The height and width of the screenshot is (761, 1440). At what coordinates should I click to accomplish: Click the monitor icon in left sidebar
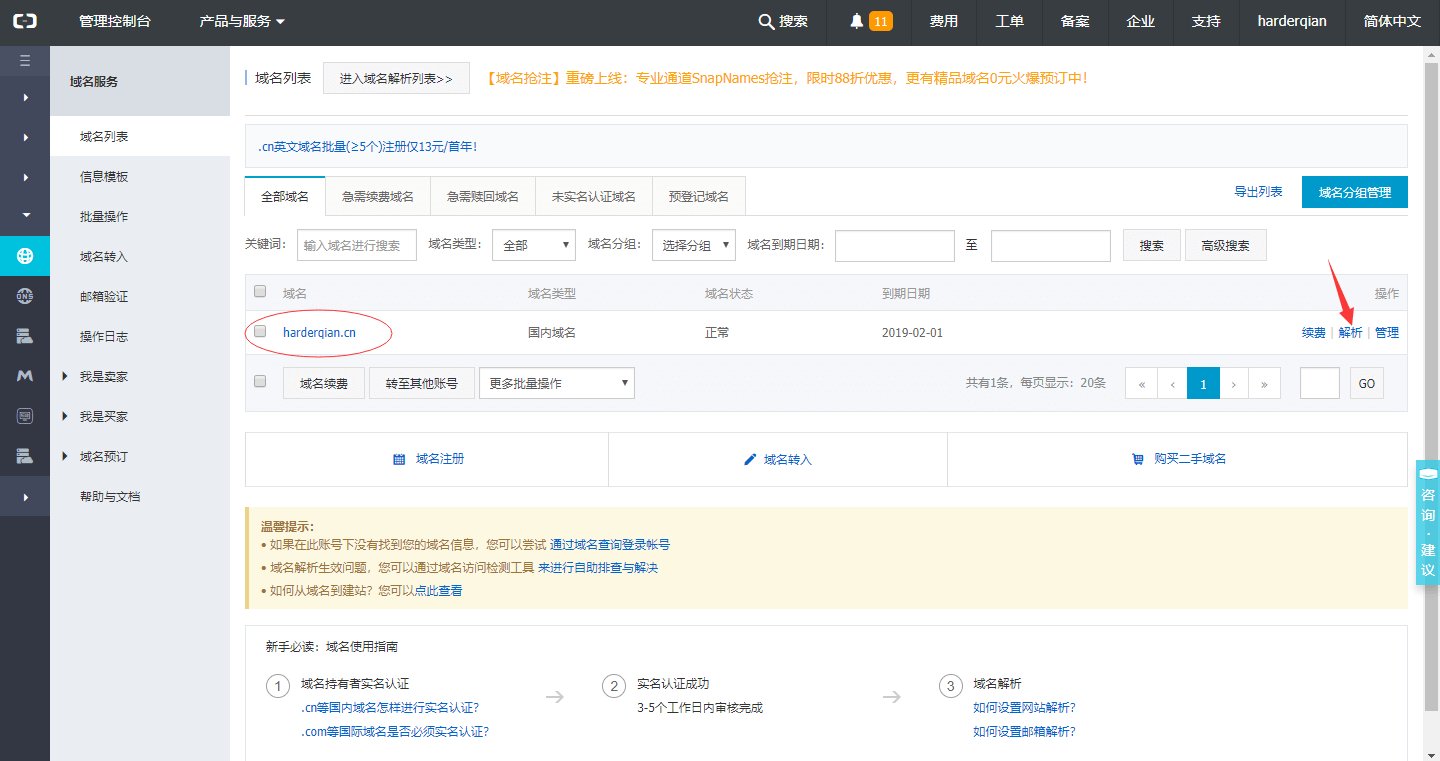tap(25, 416)
